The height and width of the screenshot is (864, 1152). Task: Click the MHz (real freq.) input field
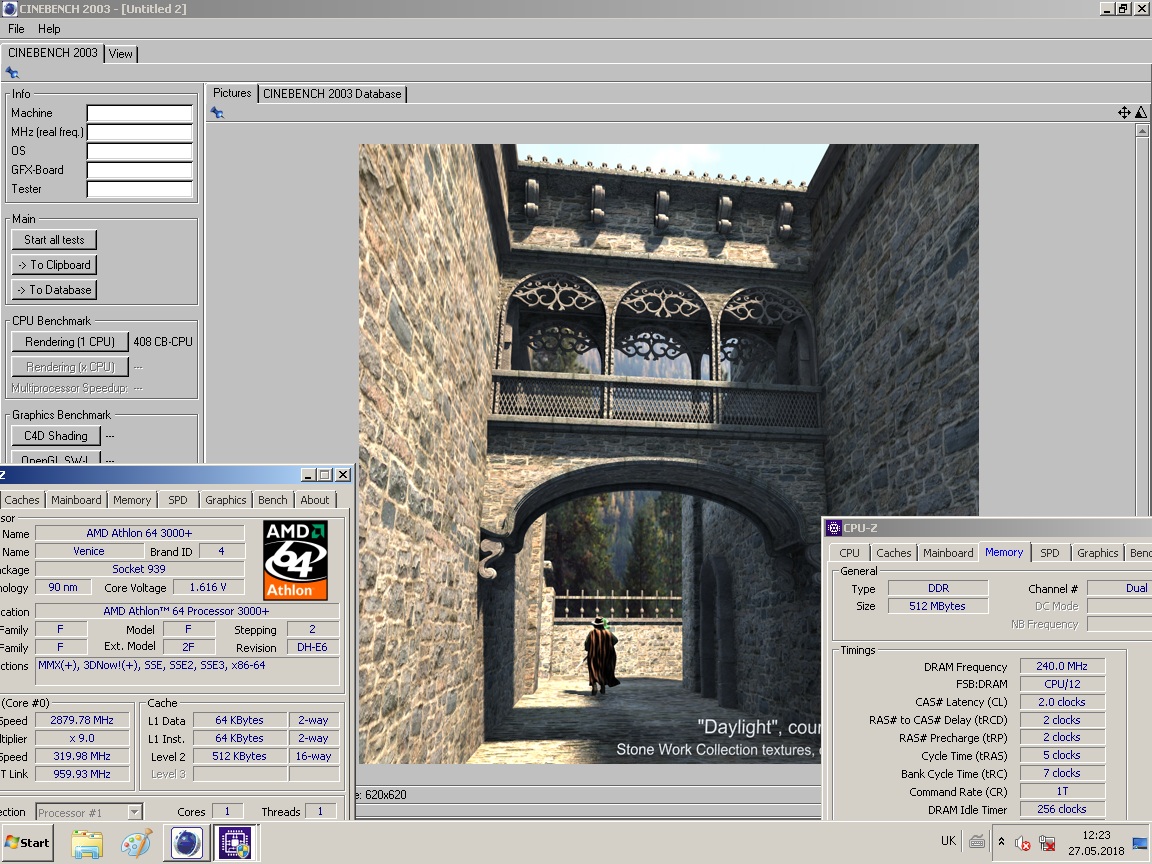(140, 132)
